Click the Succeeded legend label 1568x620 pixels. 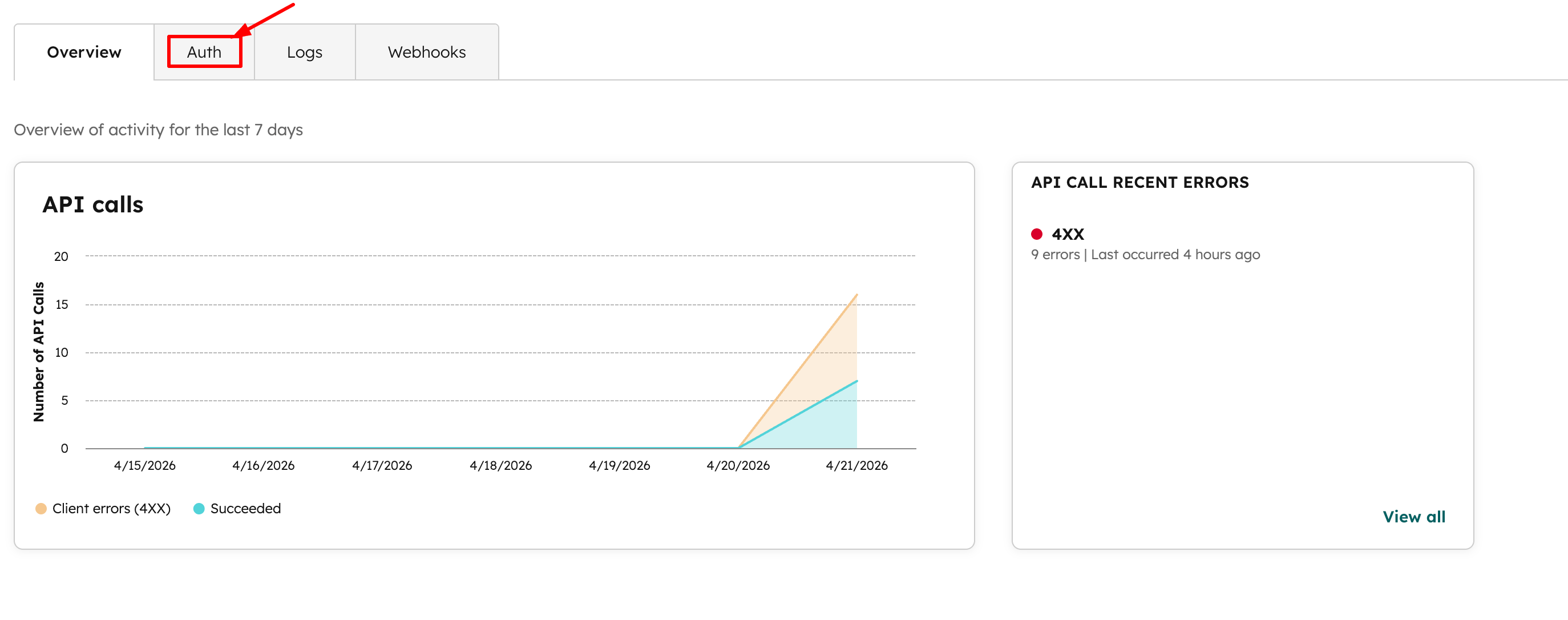pos(245,509)
